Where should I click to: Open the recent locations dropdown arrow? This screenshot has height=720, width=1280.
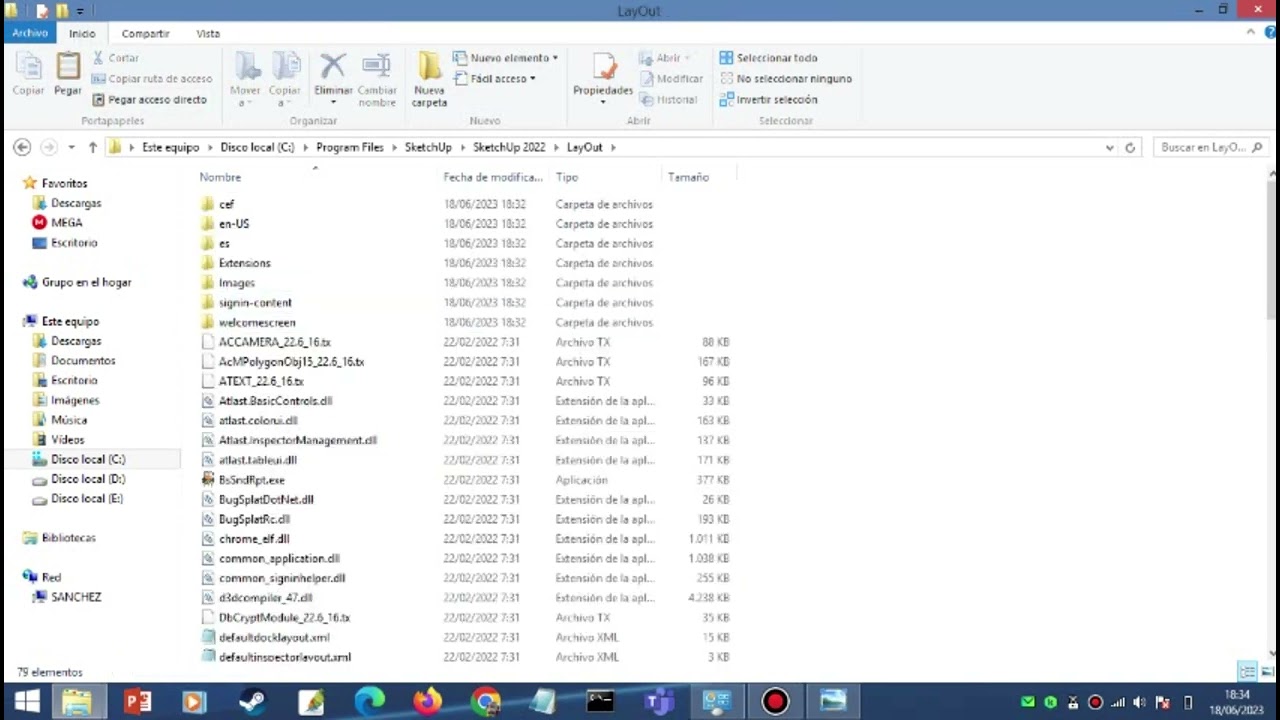(71, 147)
